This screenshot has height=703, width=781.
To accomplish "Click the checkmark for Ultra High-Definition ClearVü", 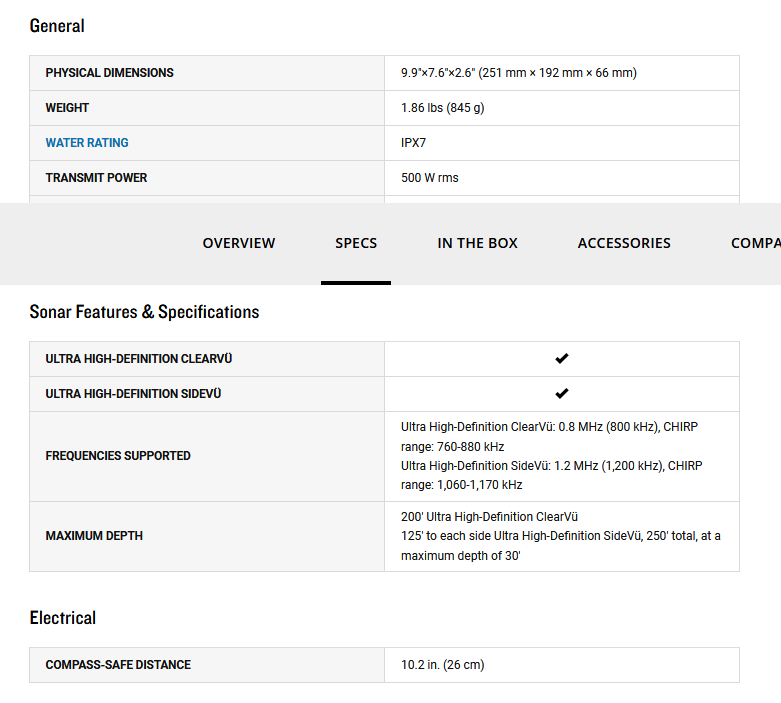I will tap(562, 359).
